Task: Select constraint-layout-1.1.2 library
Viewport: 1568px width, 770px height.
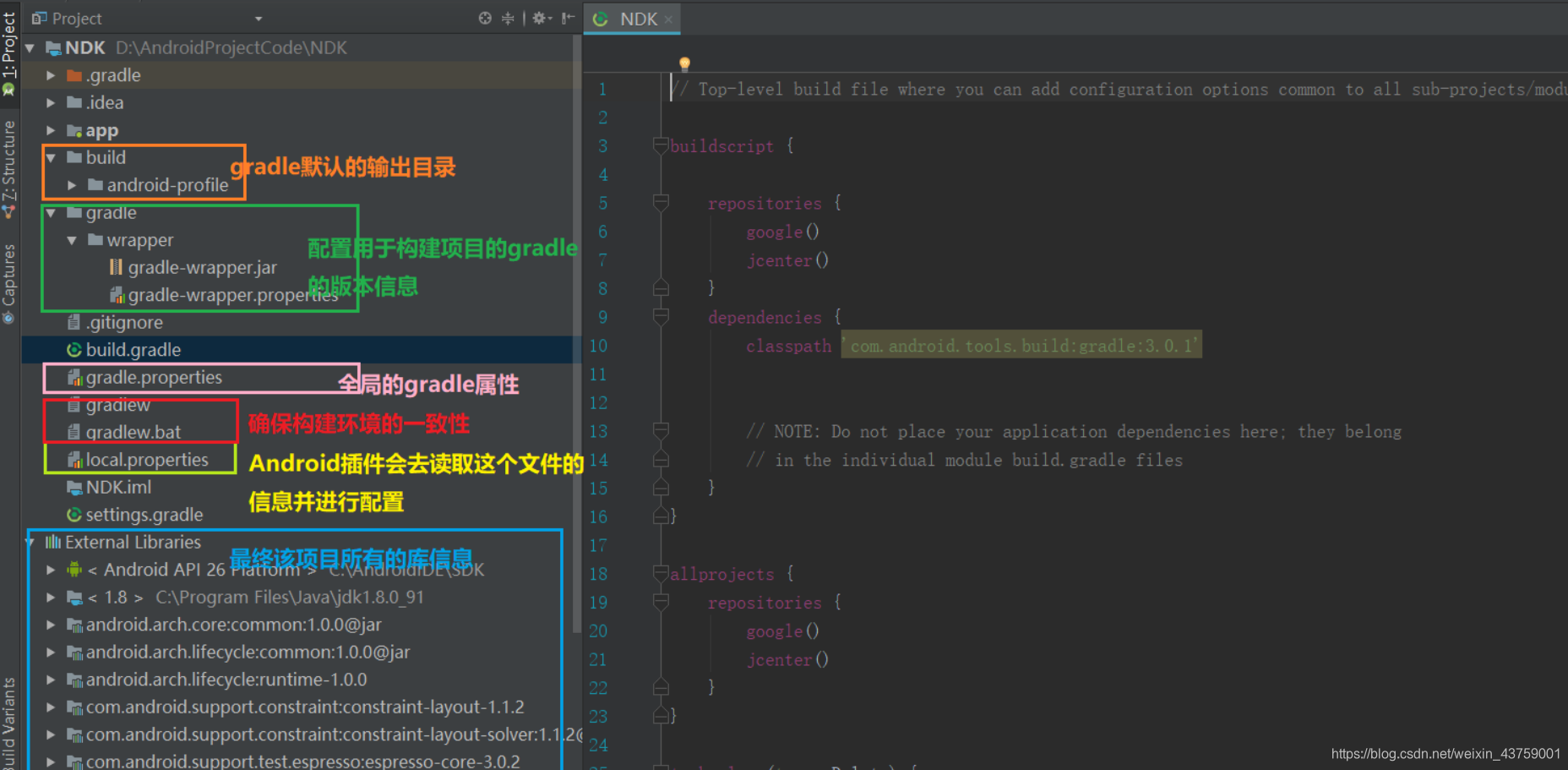Action: click(x=305, y=707)
